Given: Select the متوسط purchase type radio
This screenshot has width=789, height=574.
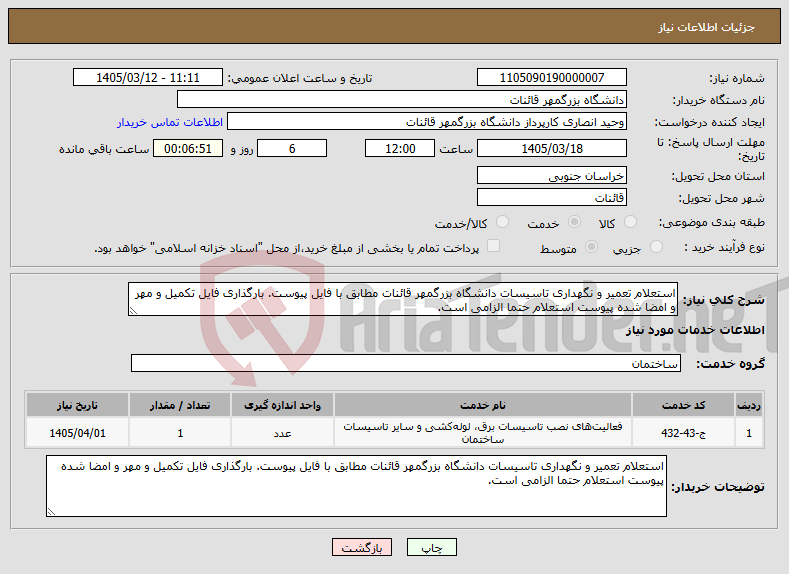Looking at the screenshot, I should click(592, 247).
